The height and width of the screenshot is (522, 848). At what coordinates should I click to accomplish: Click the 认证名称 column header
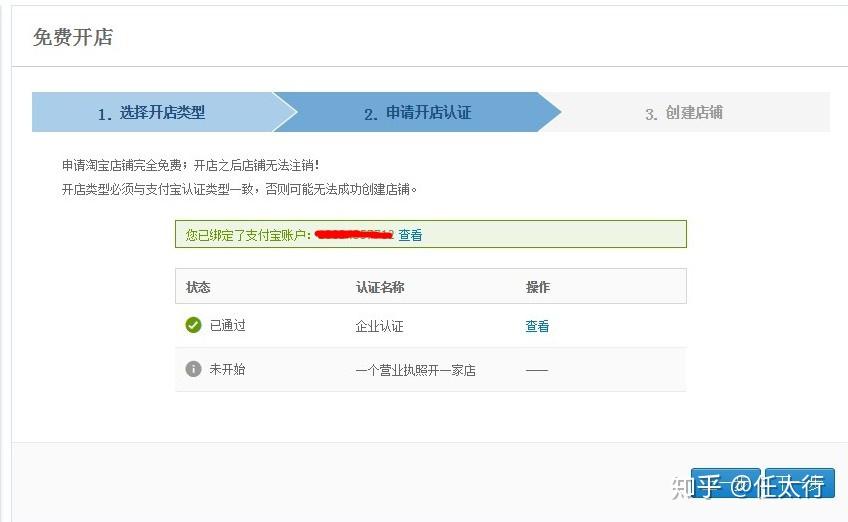click(x=380, y=287)
